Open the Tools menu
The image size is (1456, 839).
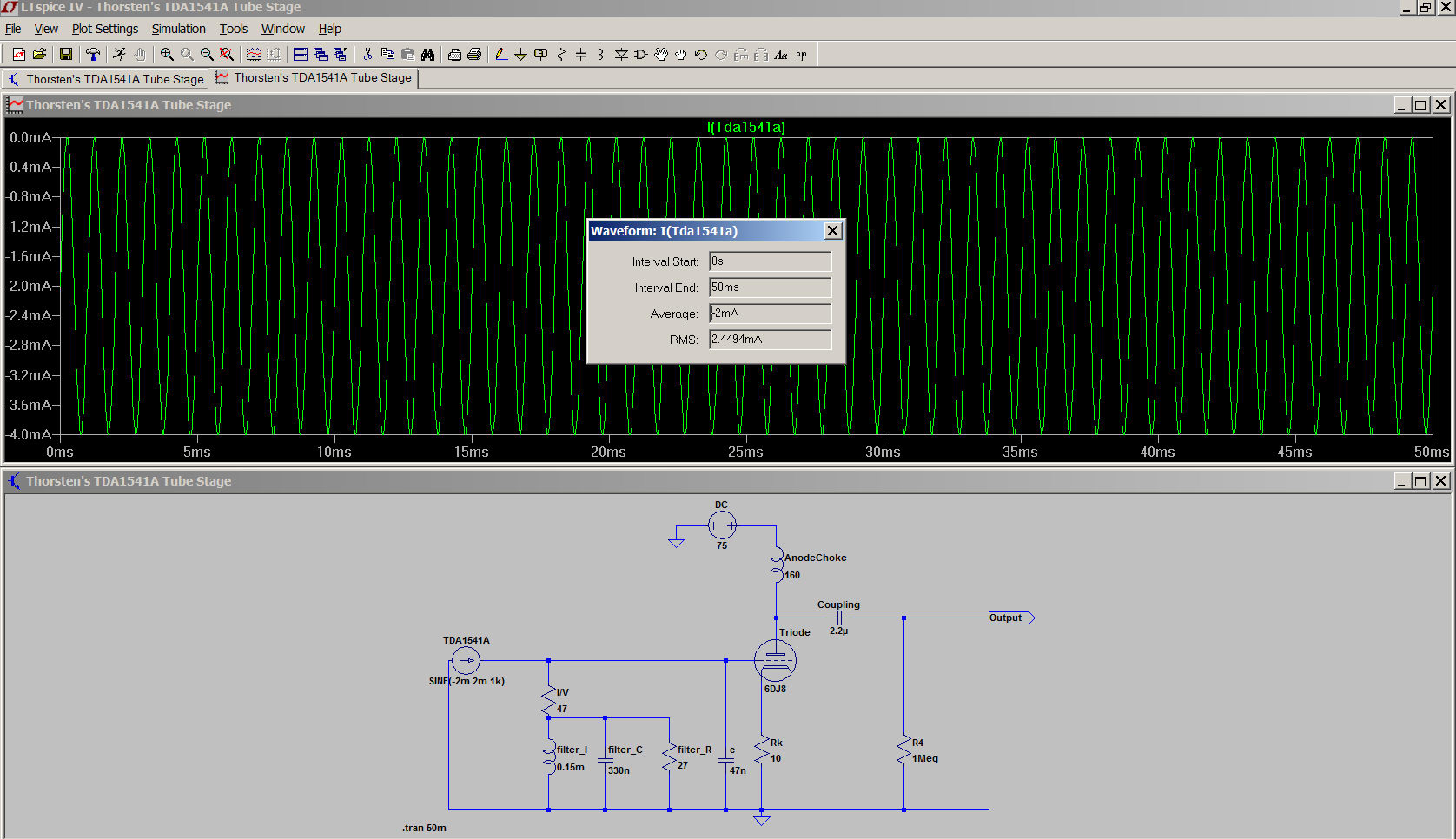(234, 29)
